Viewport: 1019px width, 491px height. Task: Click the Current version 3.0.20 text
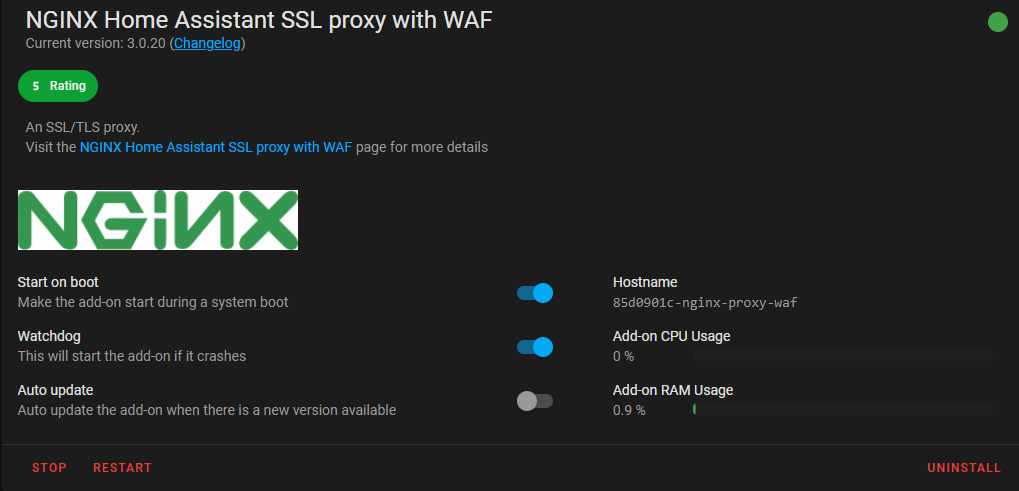tap(96, 43)
